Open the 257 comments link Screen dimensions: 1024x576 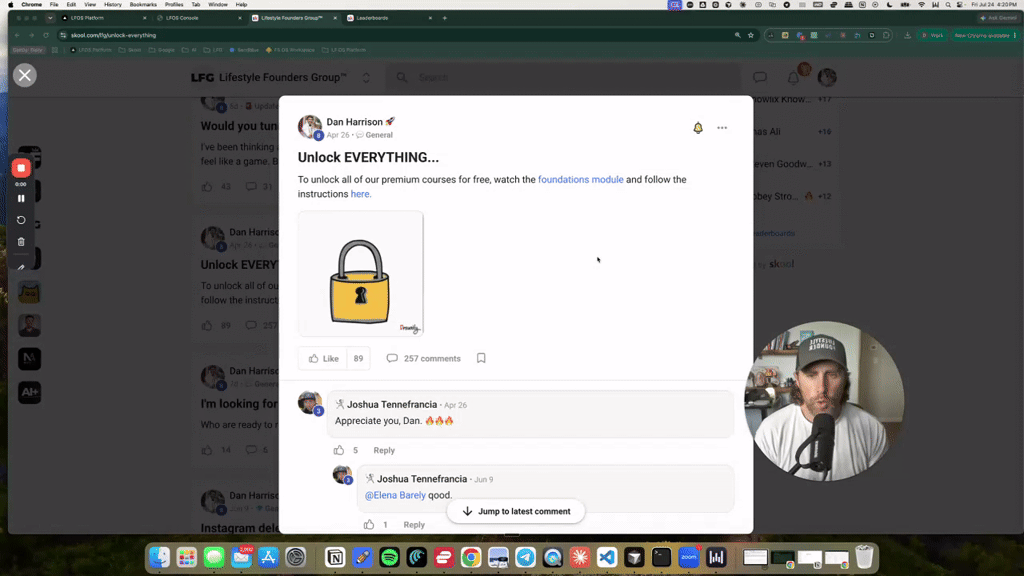(424, 359)
